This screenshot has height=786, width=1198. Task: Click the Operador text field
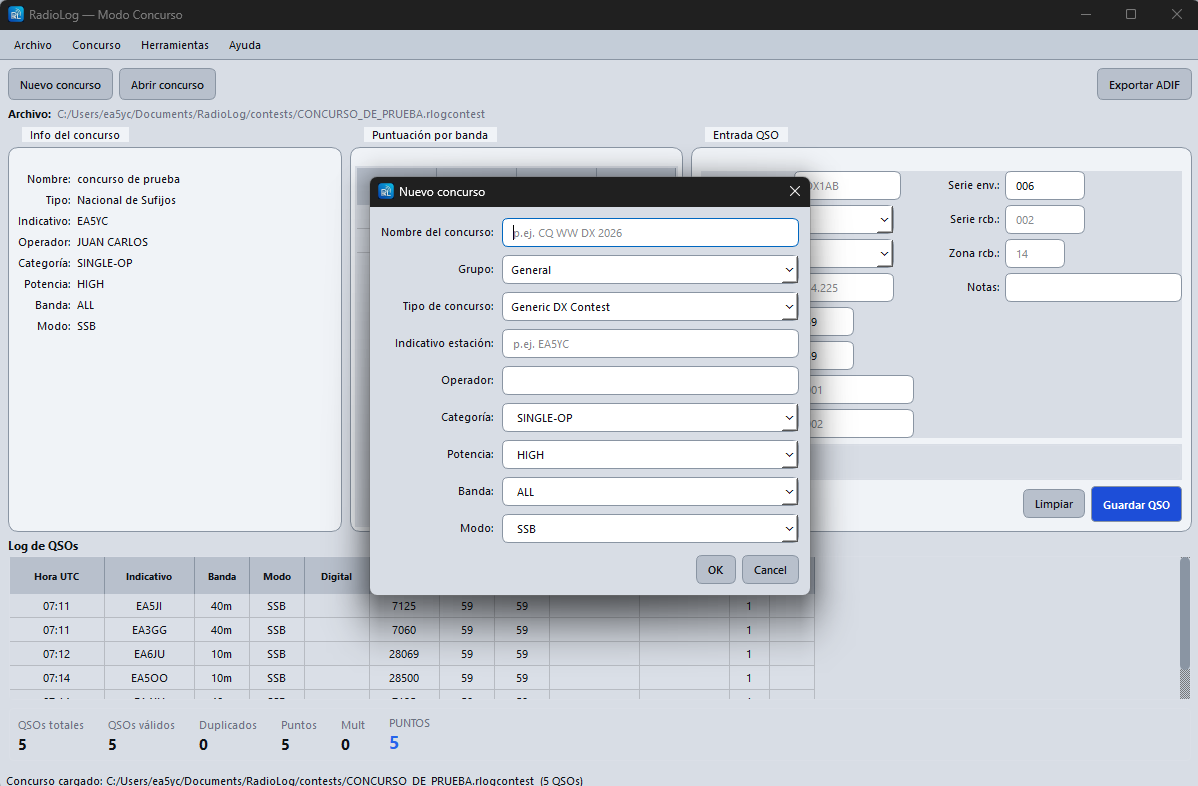tap(650, 380)
